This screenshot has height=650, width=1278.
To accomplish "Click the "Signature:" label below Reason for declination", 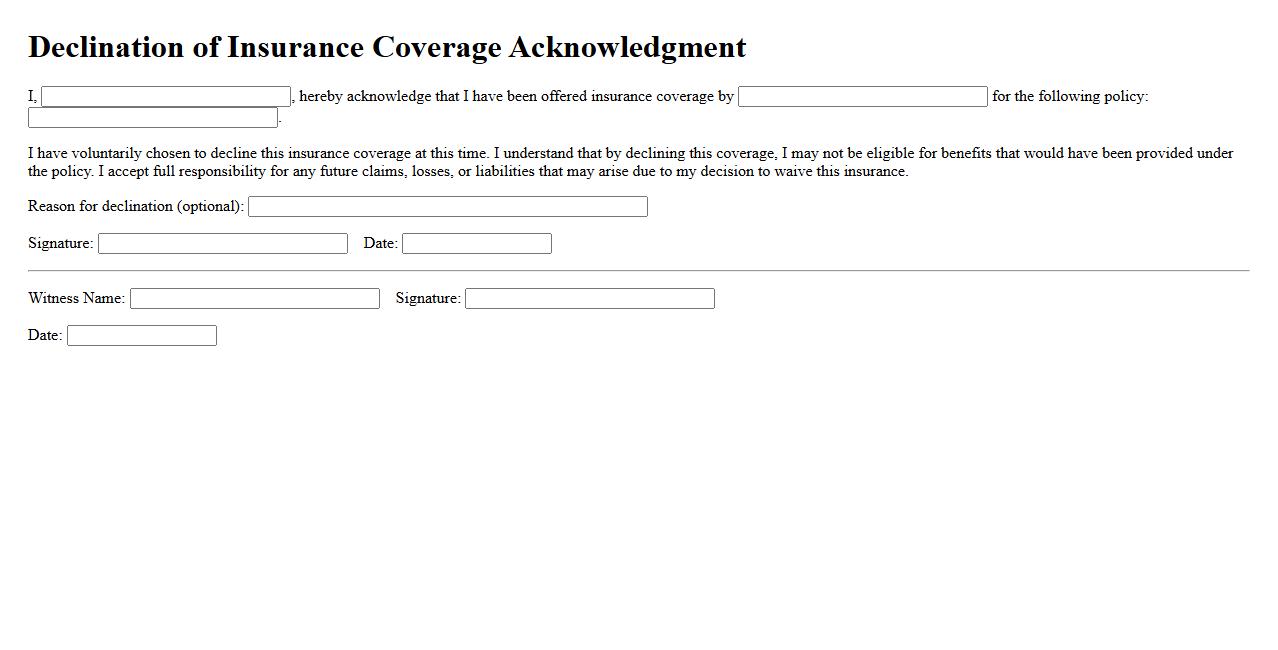I will (x=60, y=243).
